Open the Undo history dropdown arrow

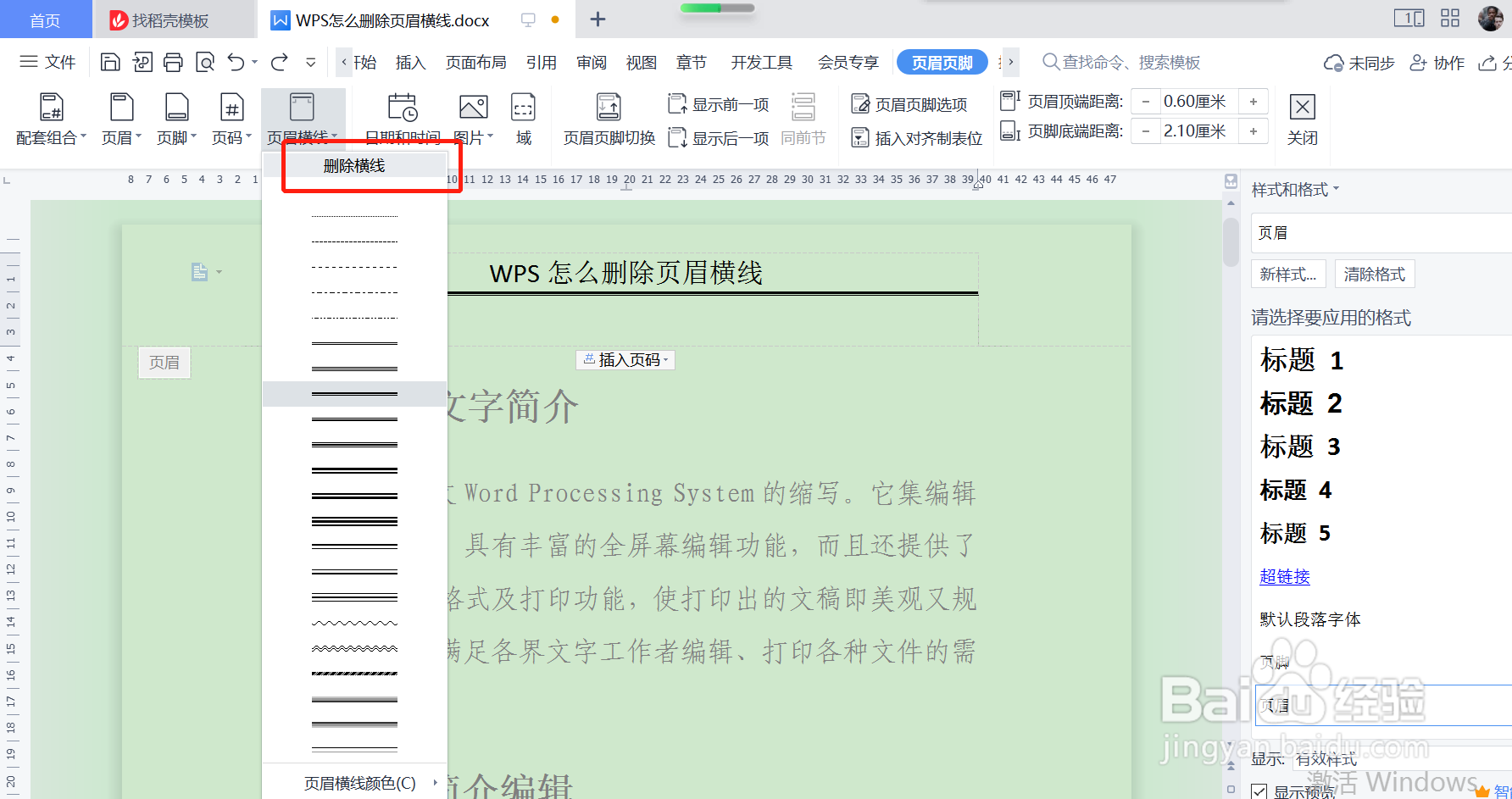click(254, 62)
